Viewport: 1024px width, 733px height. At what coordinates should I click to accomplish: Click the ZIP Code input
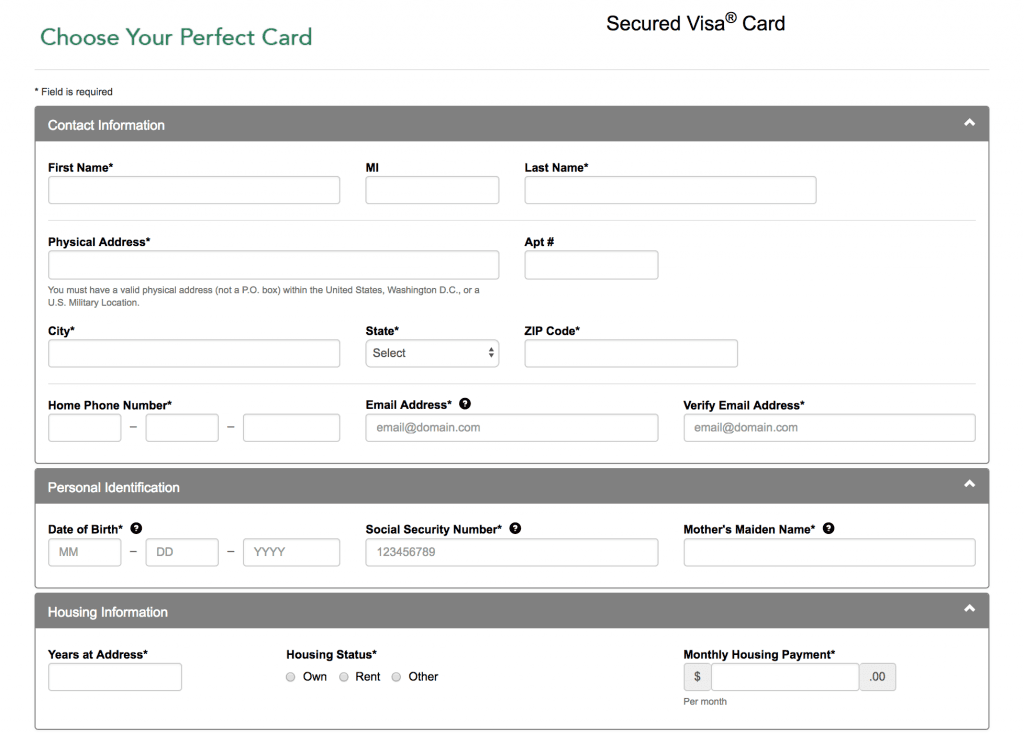(x=630, y=353)
